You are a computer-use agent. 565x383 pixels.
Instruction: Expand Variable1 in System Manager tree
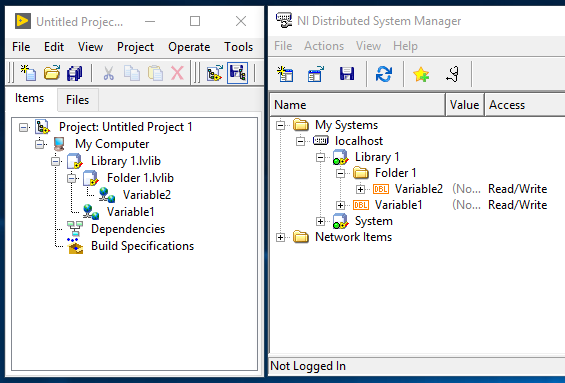pos(341,205)
